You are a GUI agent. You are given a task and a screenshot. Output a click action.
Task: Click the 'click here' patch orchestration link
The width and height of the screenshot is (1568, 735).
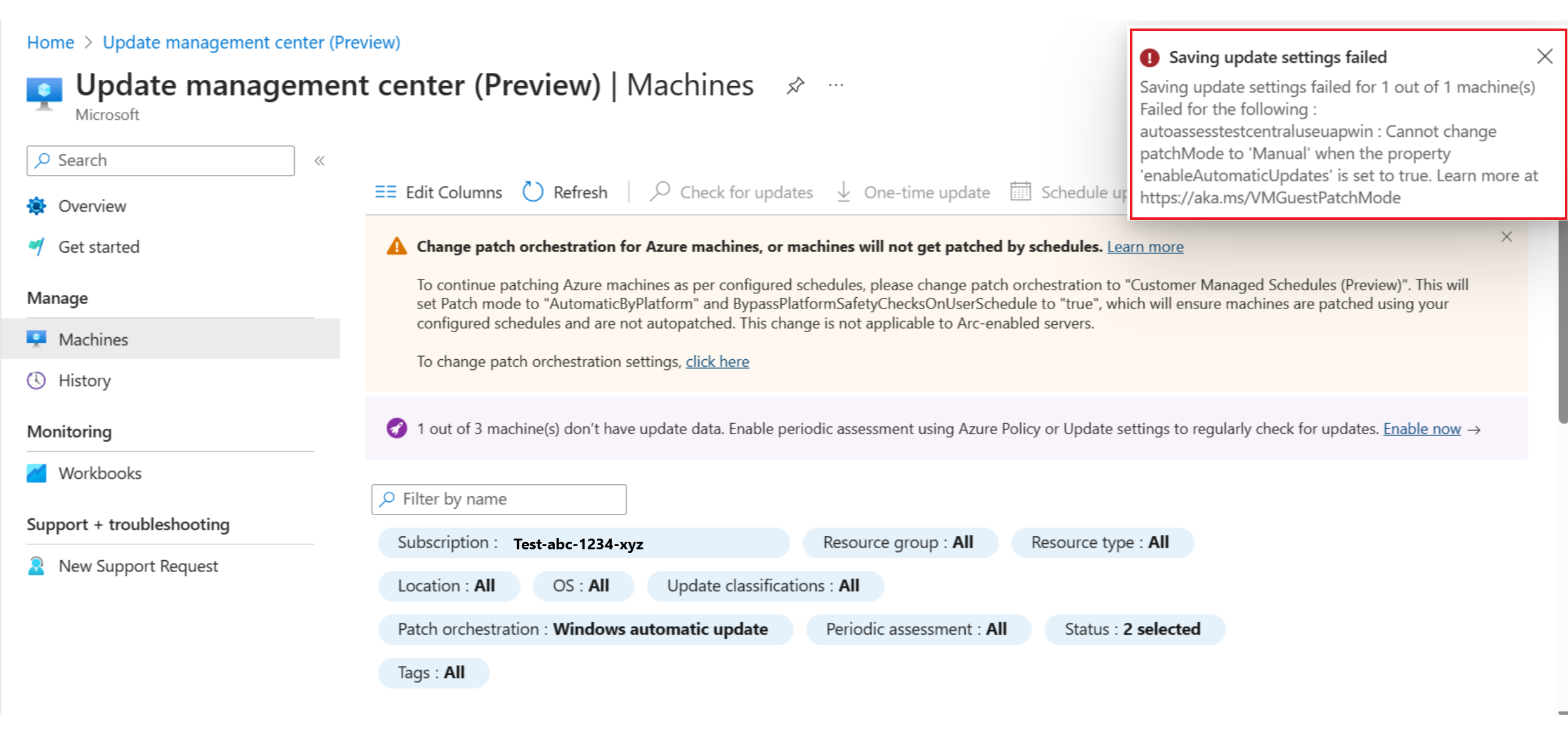click(x=717, y=361)
